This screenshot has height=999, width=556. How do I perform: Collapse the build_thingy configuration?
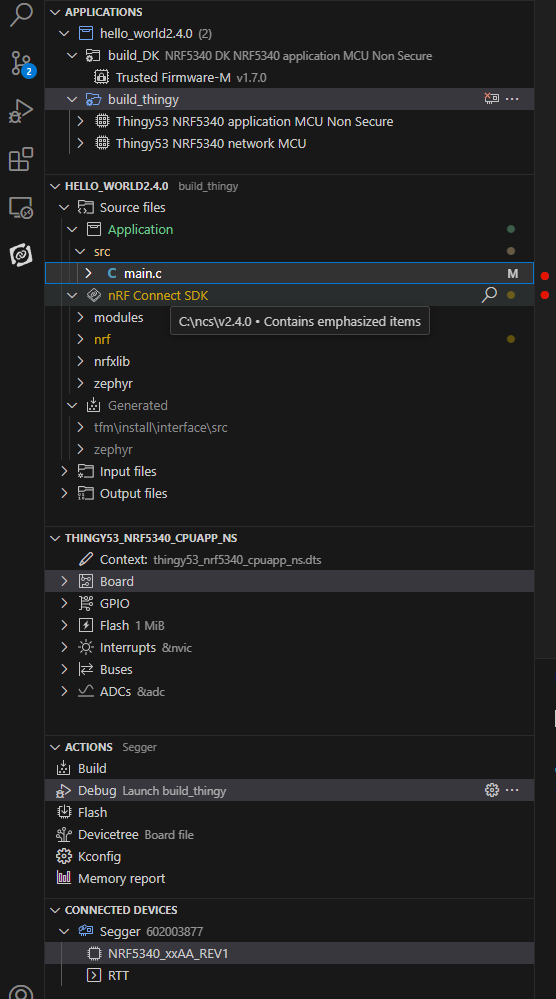coord(72,99)
